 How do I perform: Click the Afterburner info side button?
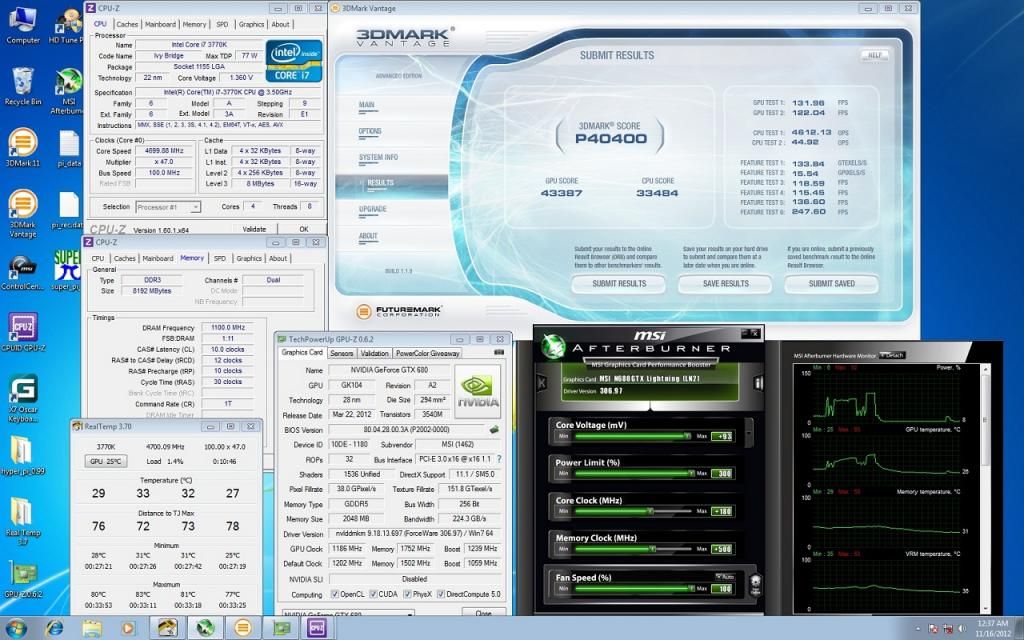pyautogui.click(x=758, y=383)
